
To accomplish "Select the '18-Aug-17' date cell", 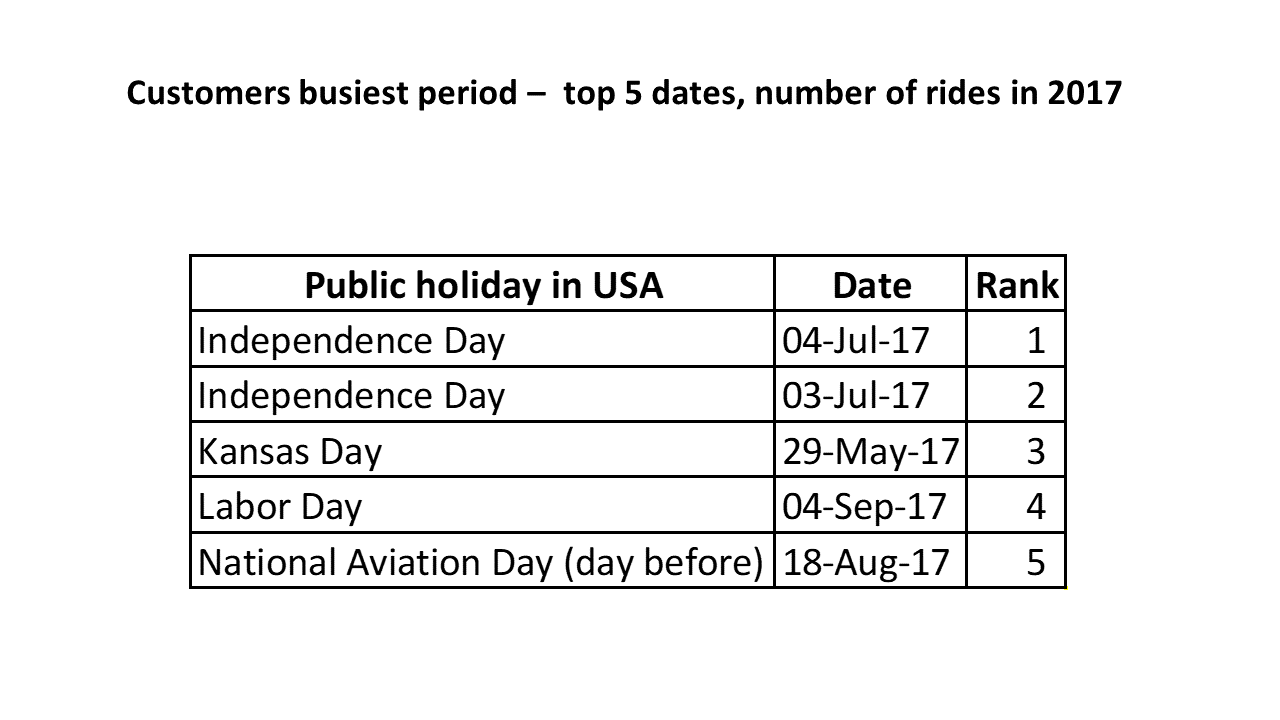I will pyautogui.click(x=871, y=560).
